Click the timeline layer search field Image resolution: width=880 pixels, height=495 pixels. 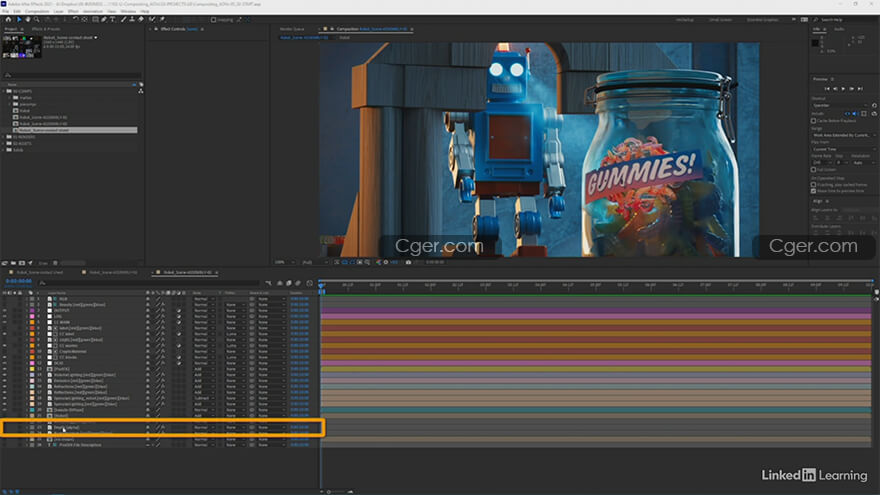coord(149,283)
